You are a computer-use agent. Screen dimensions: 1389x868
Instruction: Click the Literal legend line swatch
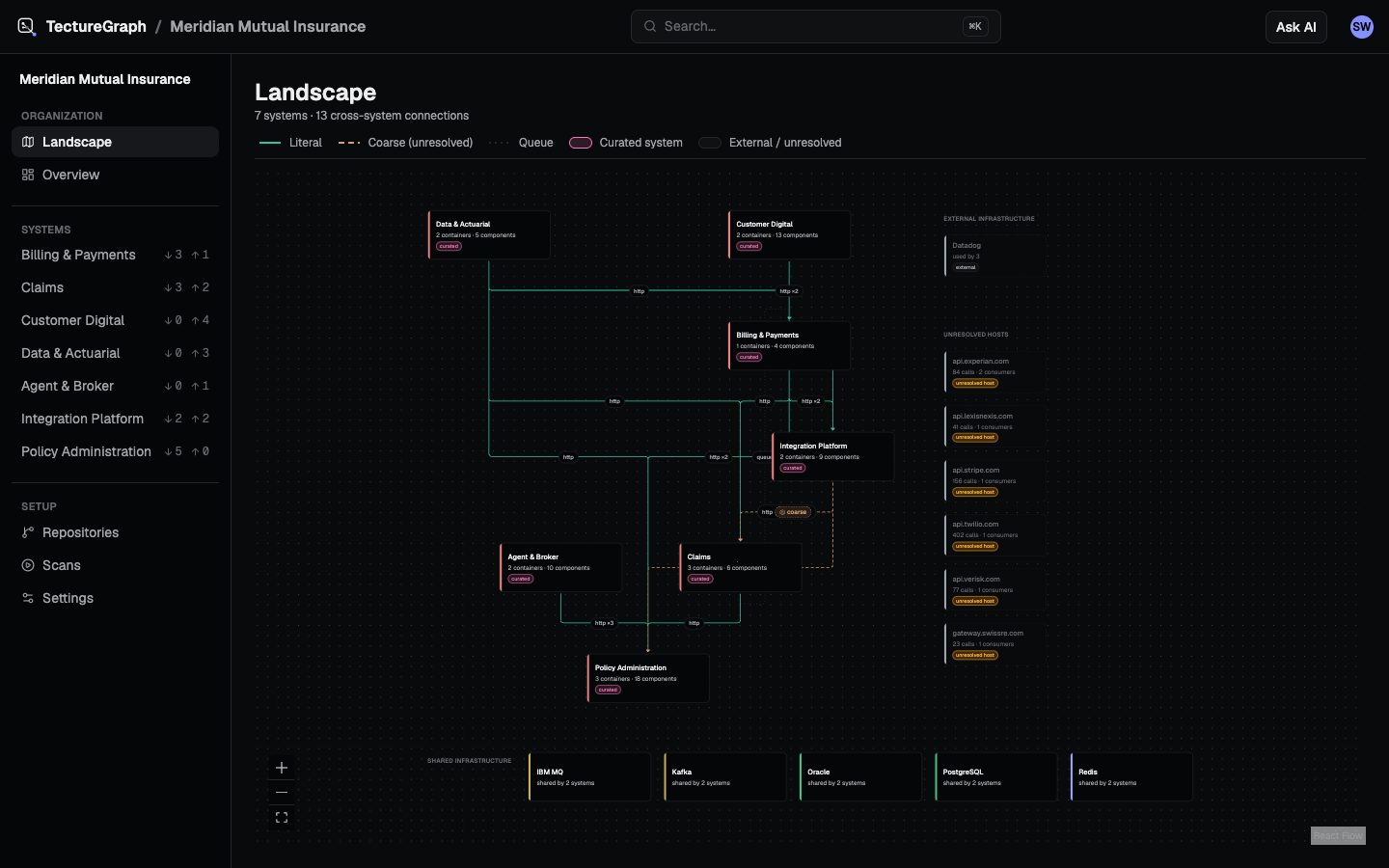pos(269,143)
